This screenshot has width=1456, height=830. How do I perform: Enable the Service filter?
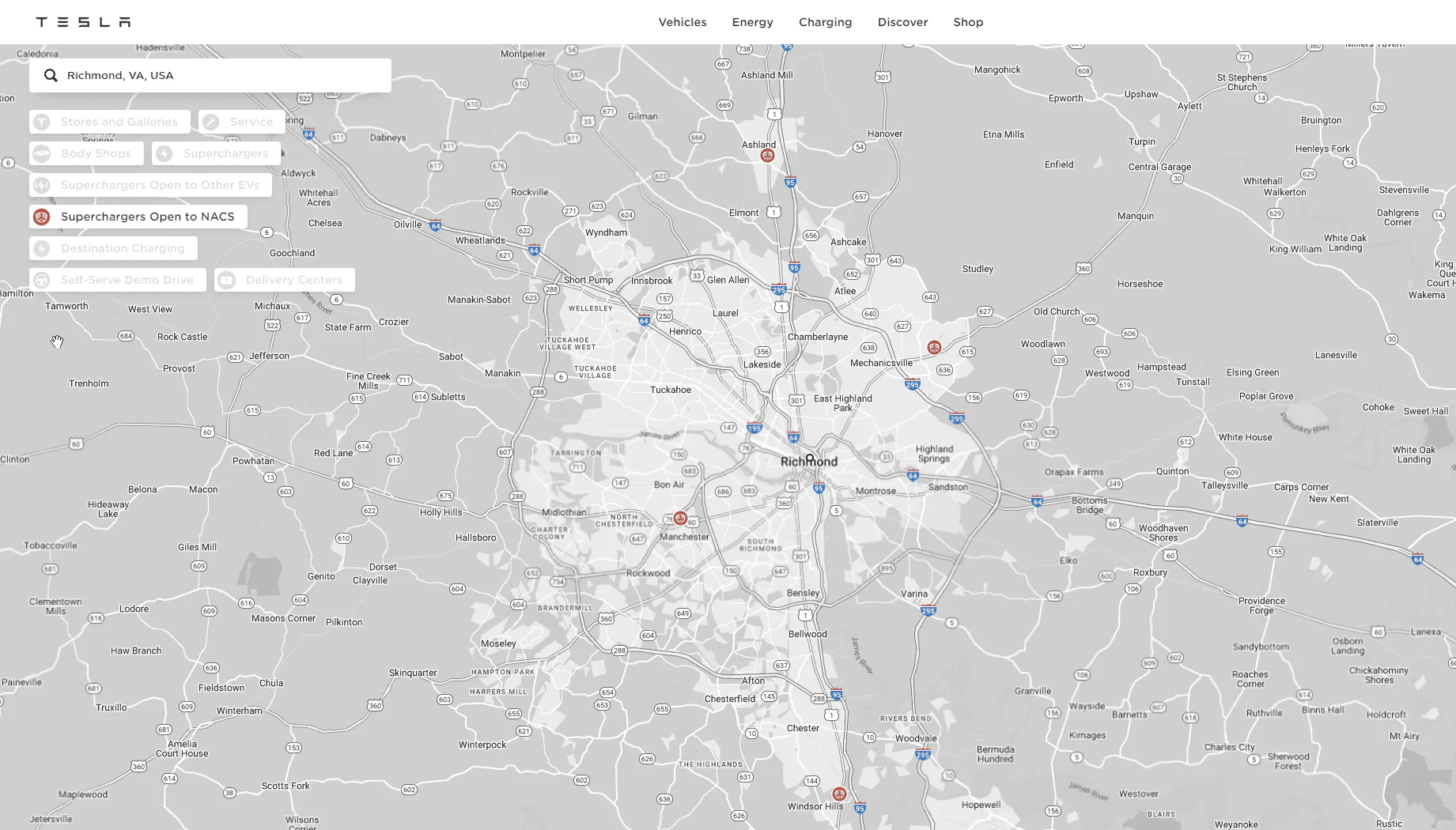[x=242, y=122]
